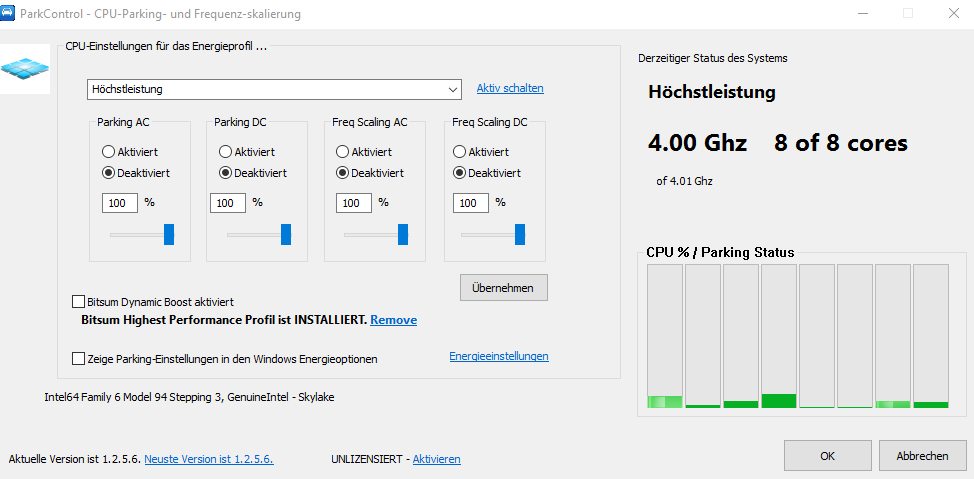Image resolution: width=974 pixels, height=479 pixels.
Task: Open the Höchstleistung power profile dropdown
Action: 274,89
